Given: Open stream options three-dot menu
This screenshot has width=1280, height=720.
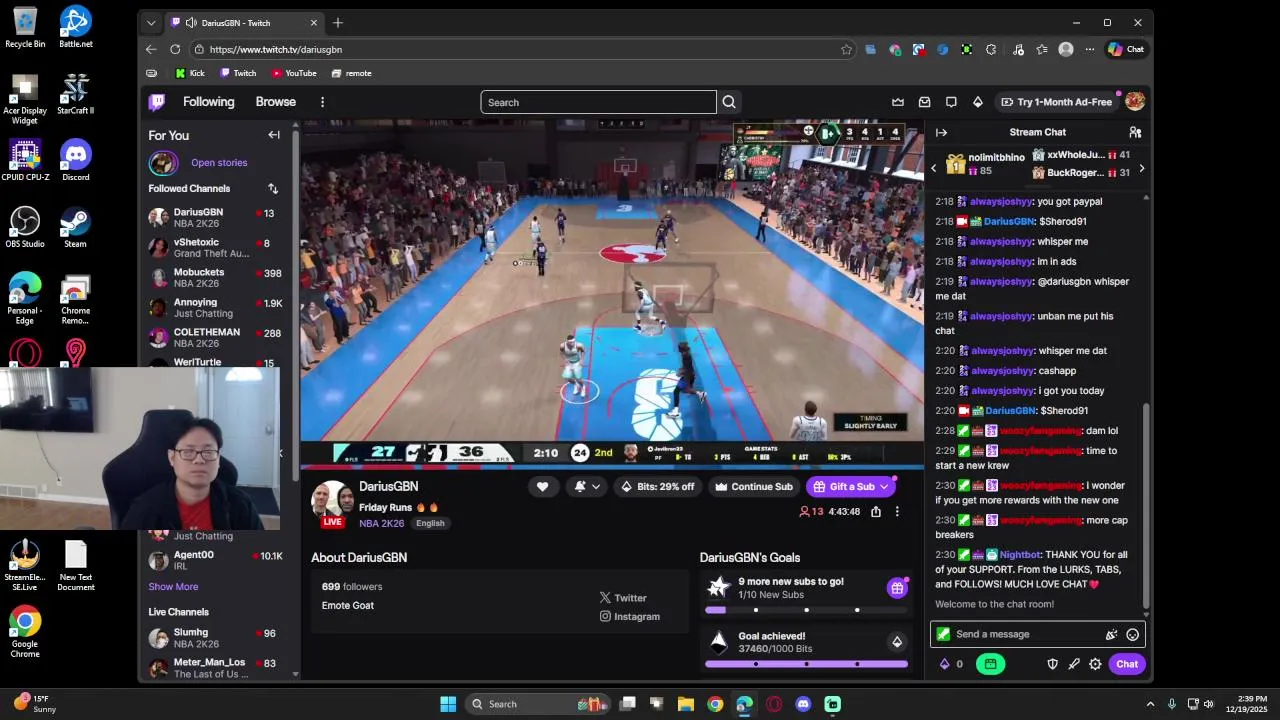Looking at the screenshot, I should pyautogui.click(x=897, y=511).
